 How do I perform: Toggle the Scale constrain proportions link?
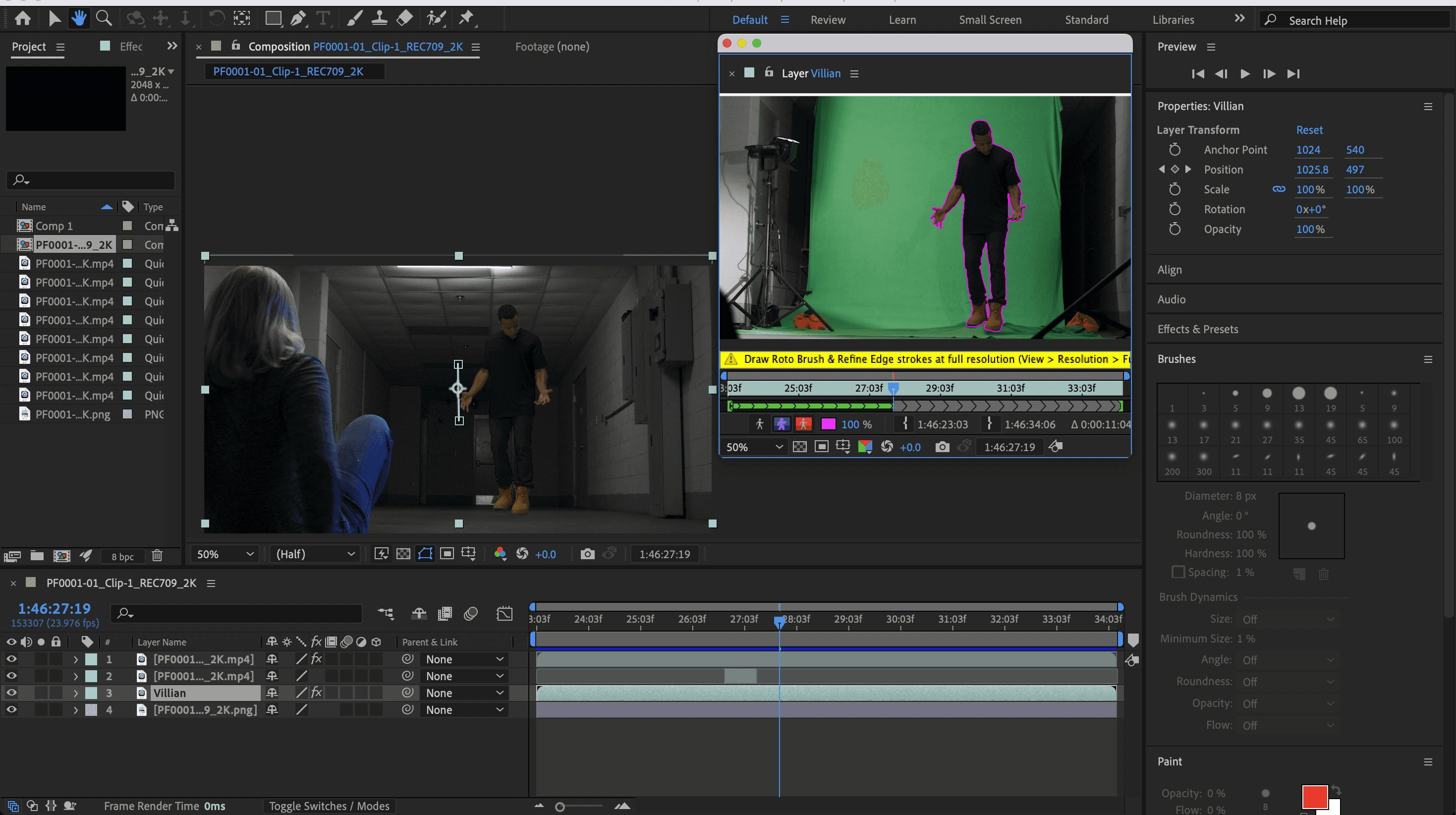click(1279, 189)
